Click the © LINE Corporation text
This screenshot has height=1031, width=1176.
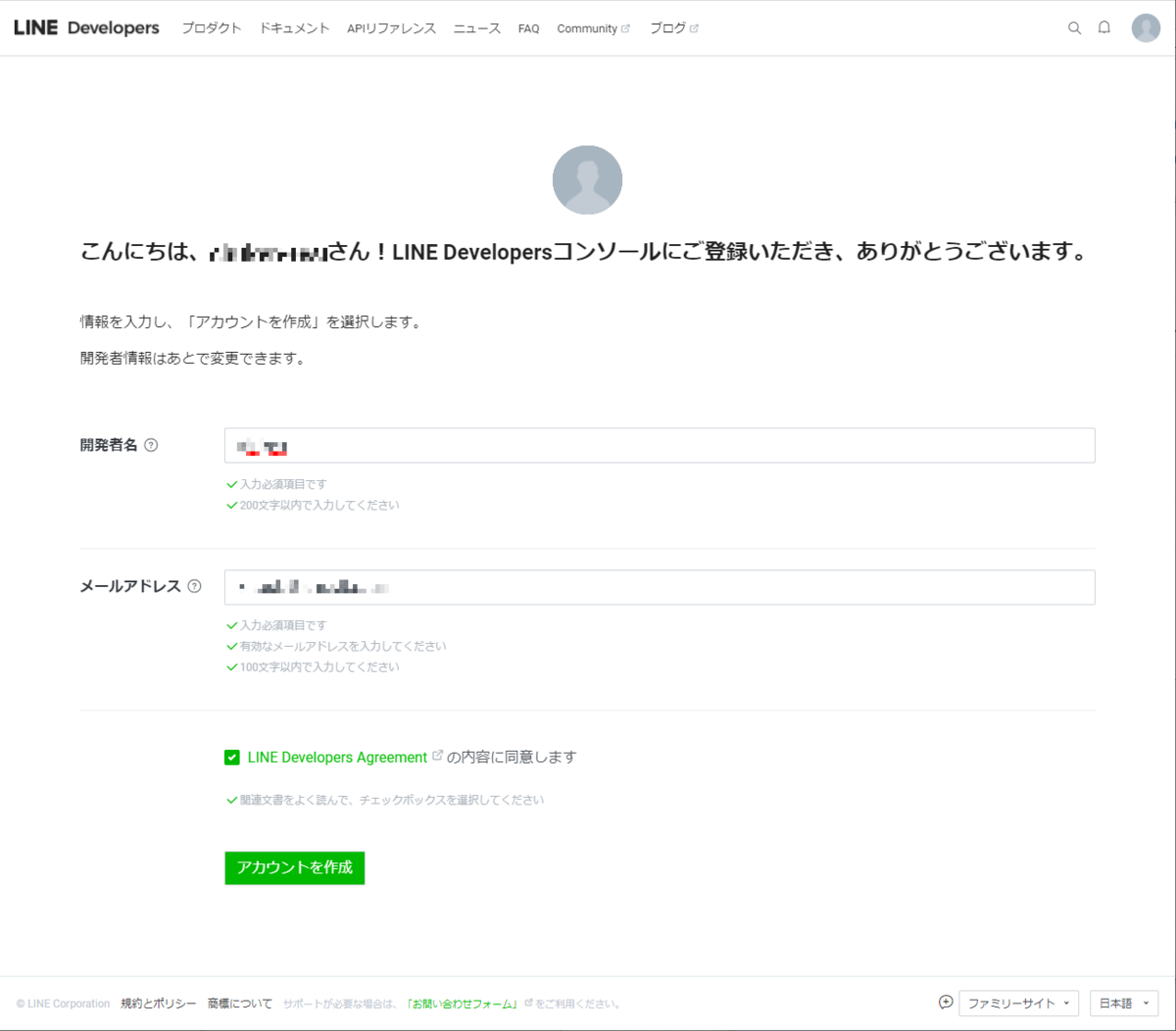click(x=63, y=1004)
